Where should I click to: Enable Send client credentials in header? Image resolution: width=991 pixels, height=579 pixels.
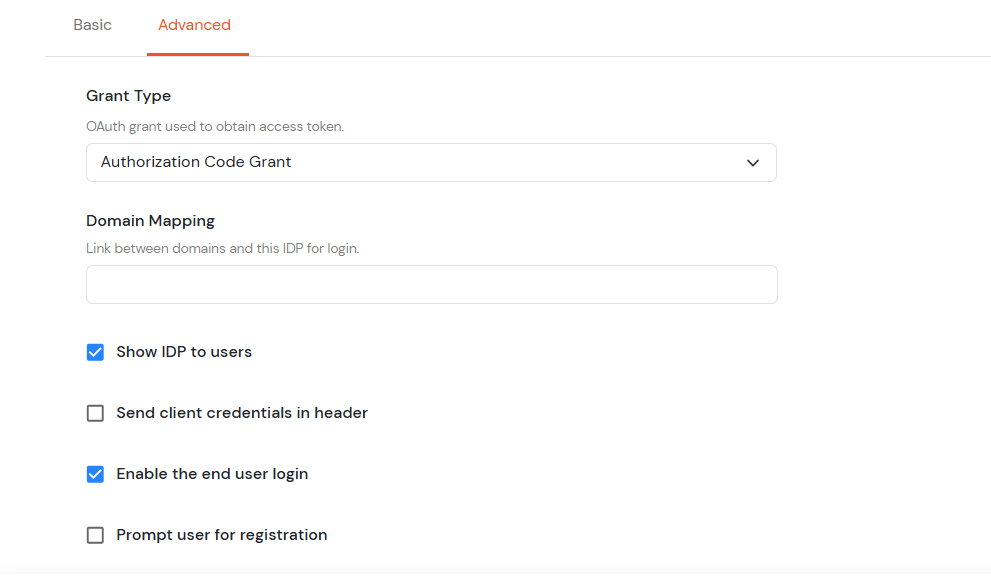[x=95, y=412]
